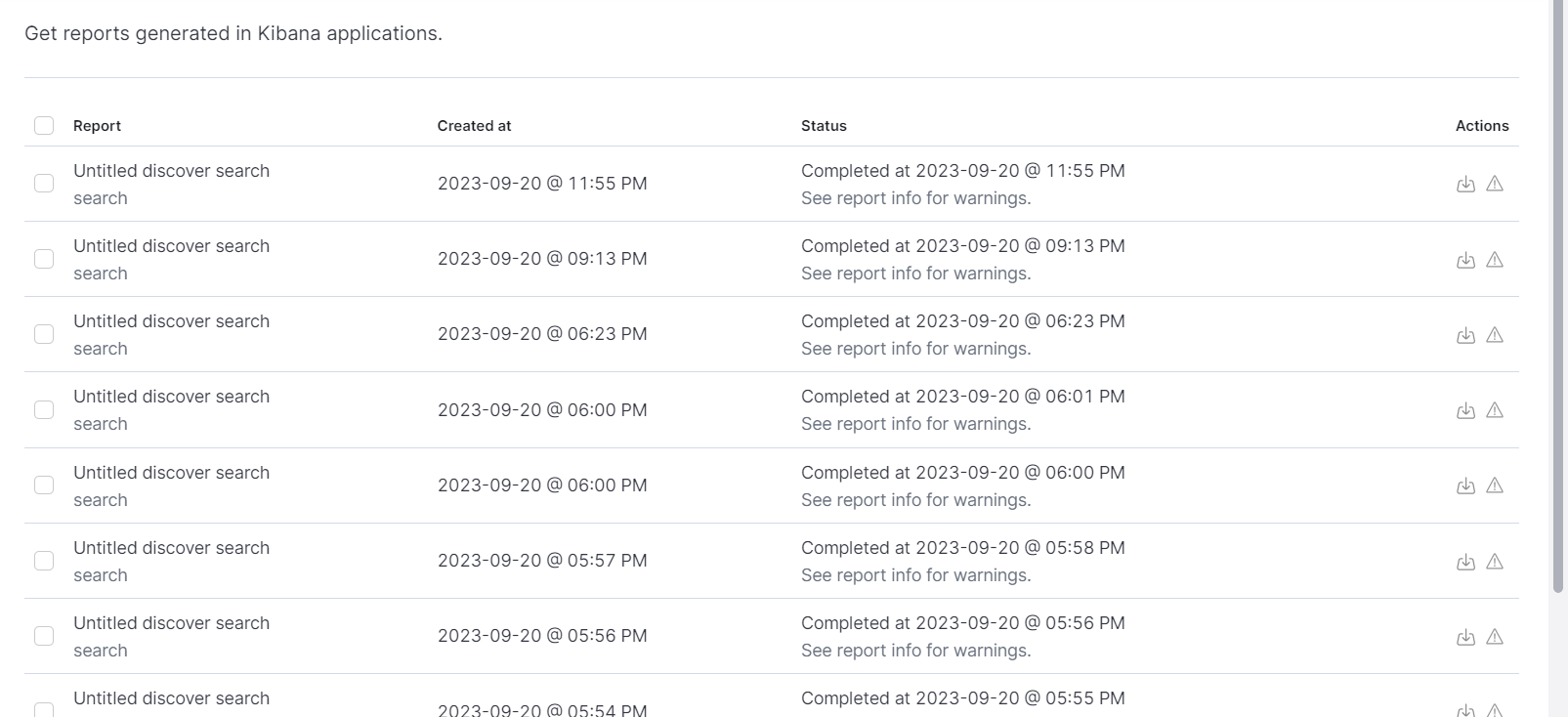1568x717 pixels.
Task: Click the vertical page scrollbar
Action: pos(1558,293)
